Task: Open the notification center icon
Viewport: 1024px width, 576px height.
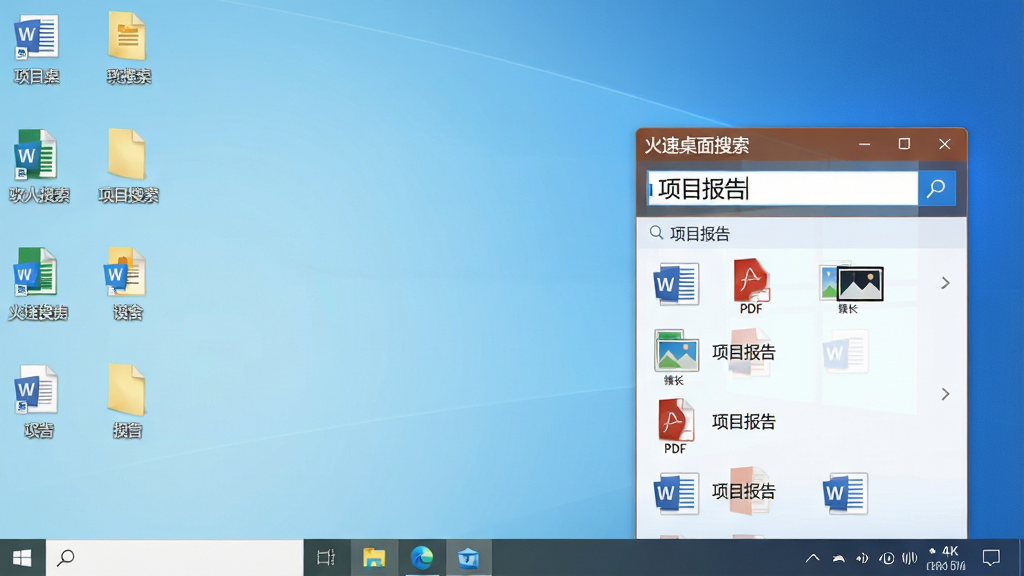Action: coord(991,558)
